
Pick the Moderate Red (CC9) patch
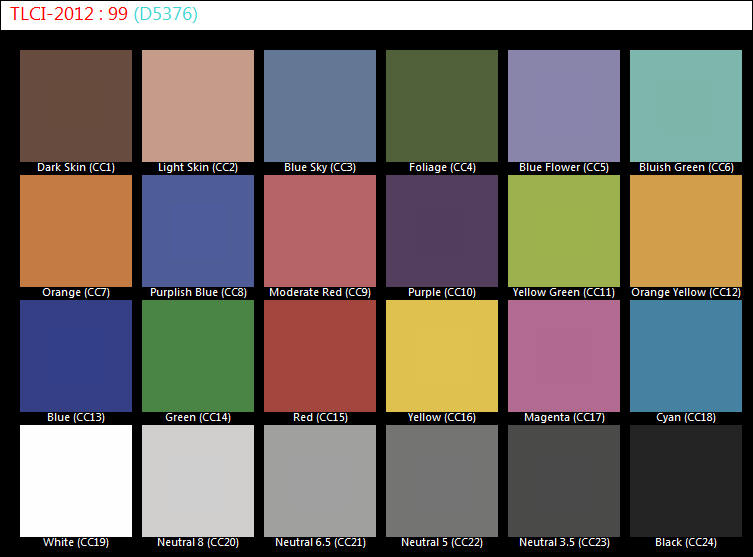(x=320, y=231)
